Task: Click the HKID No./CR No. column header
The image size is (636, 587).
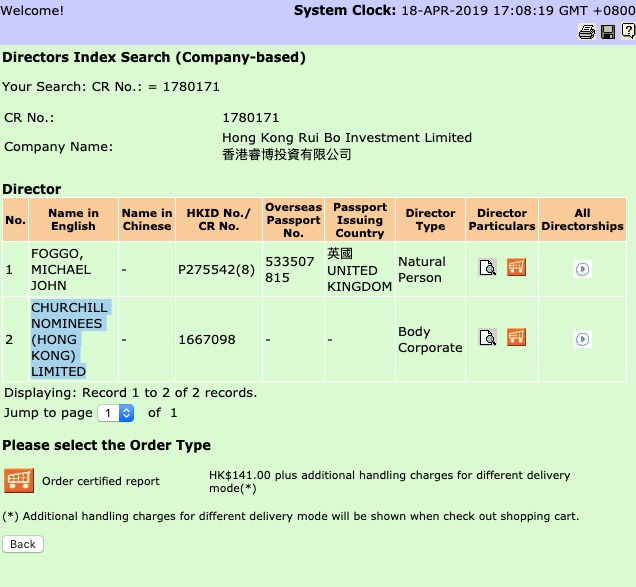Action: point(219,220)
